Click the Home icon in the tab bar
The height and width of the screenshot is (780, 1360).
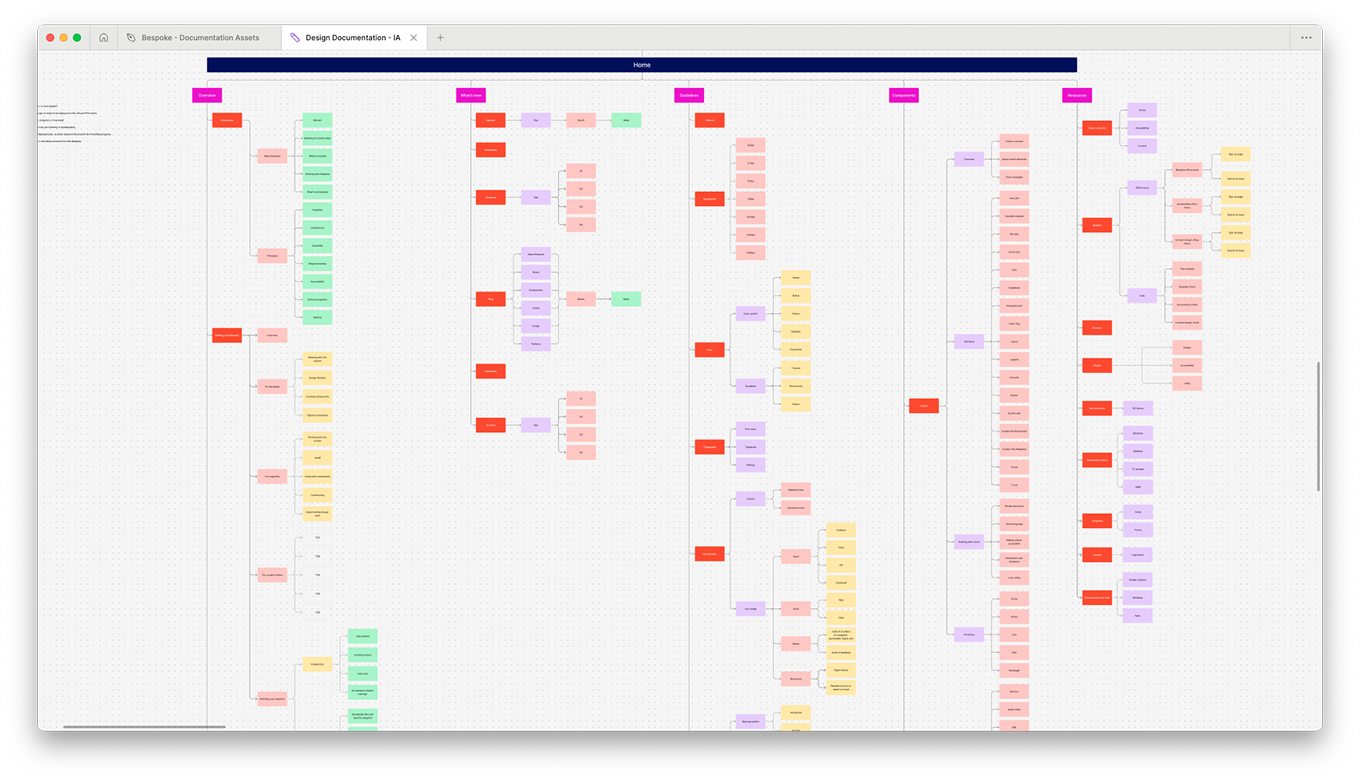(103, 38)
